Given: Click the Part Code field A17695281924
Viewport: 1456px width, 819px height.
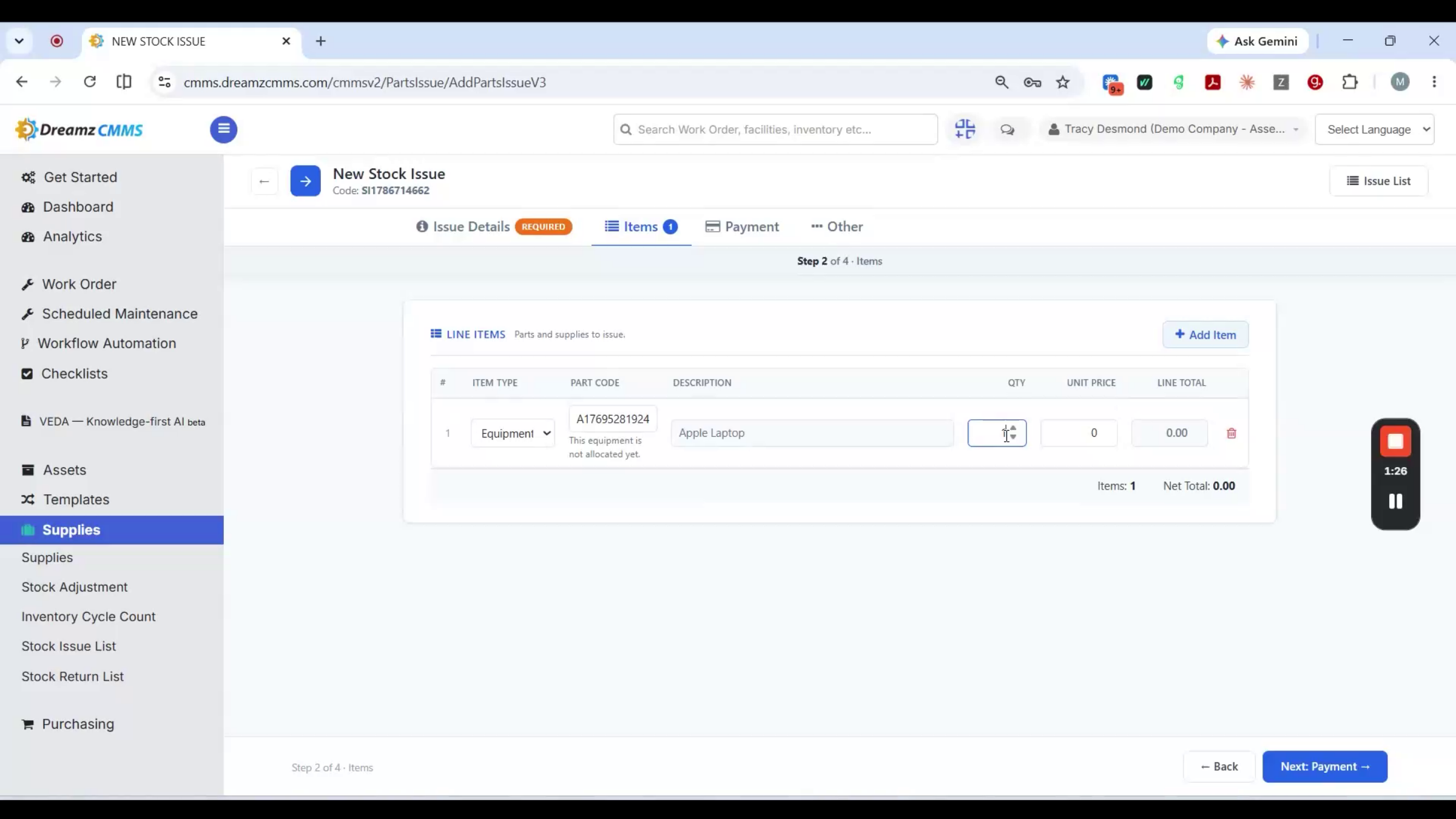Looking at the screenshot, I should (613, 419).
